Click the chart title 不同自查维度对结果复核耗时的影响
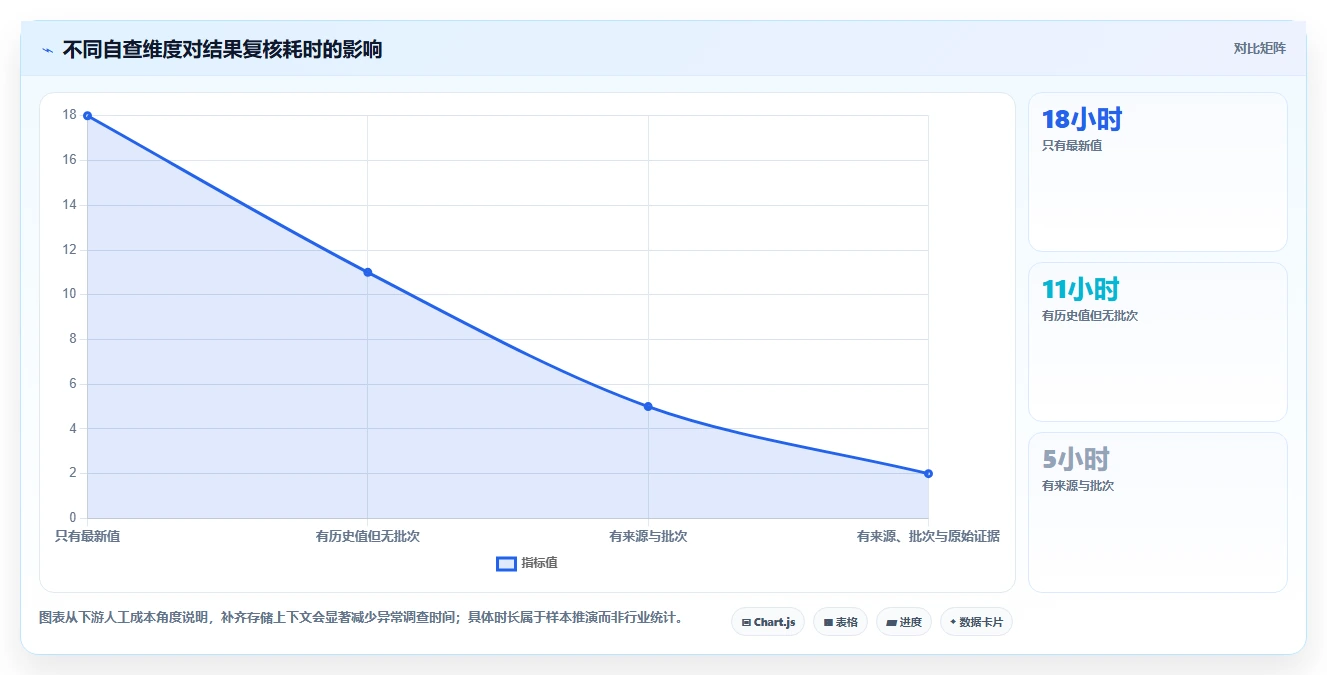Viewport: 1327px width, 675px height. (x=222, y=49)
